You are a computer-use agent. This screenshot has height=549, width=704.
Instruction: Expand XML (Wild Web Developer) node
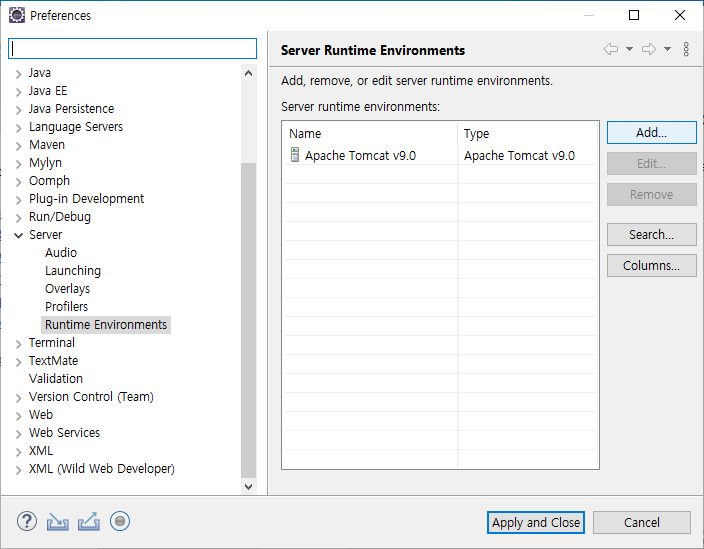[18, 470]
